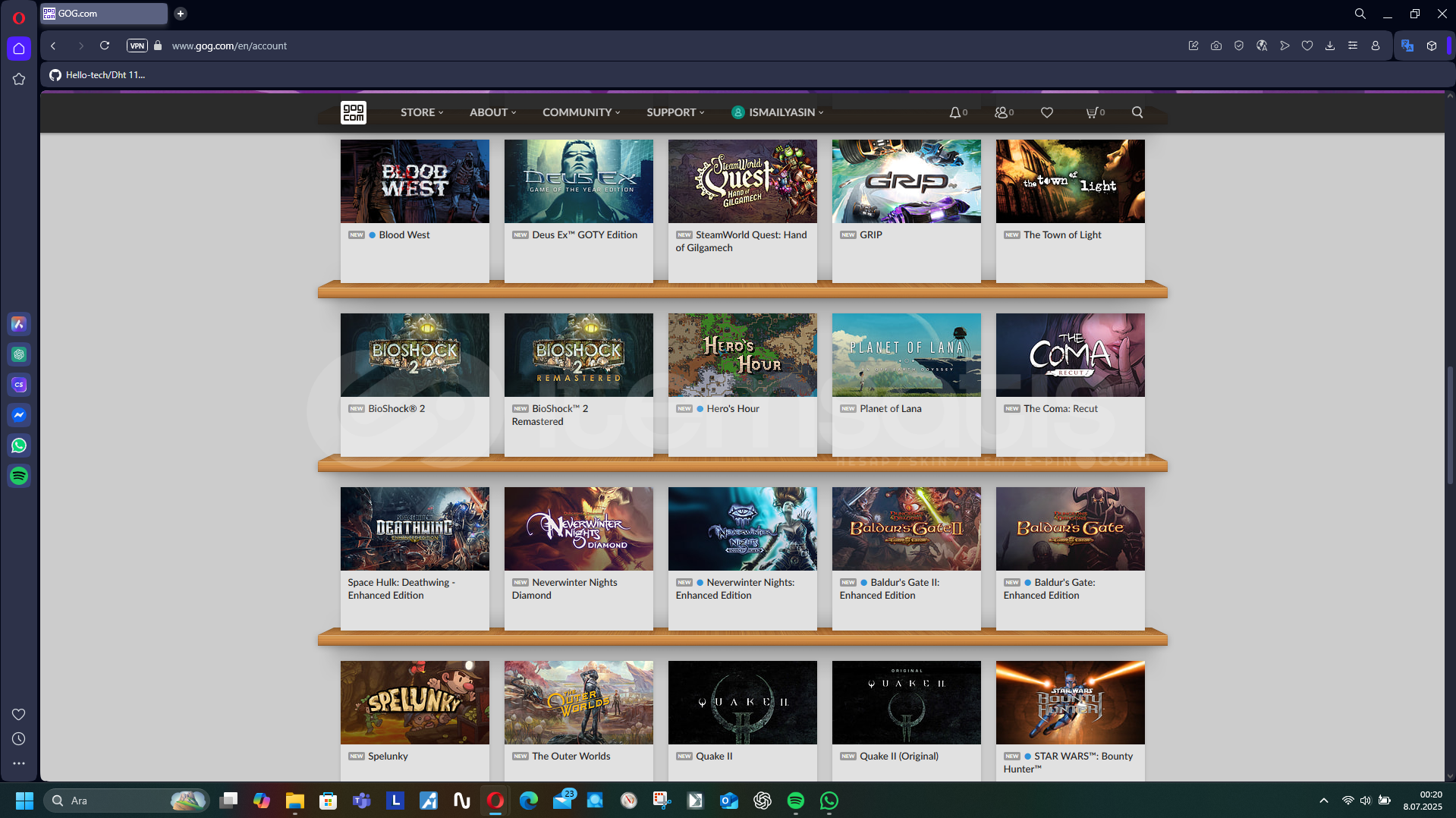
Task: Open Opera sidebar bookmarks star
Action: [x=19, y=79]
